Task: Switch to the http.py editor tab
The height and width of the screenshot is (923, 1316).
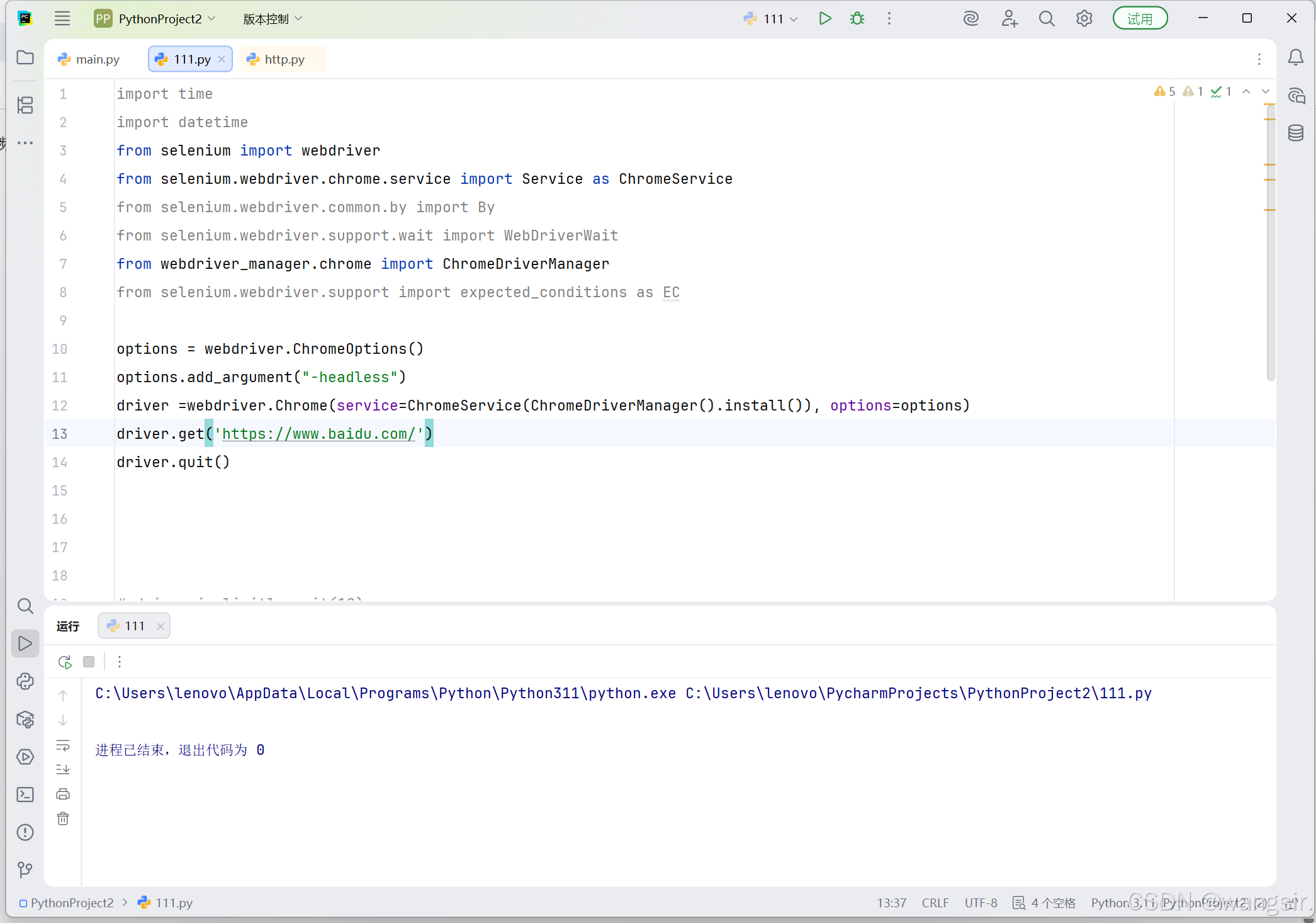Action: pos(283,59)
